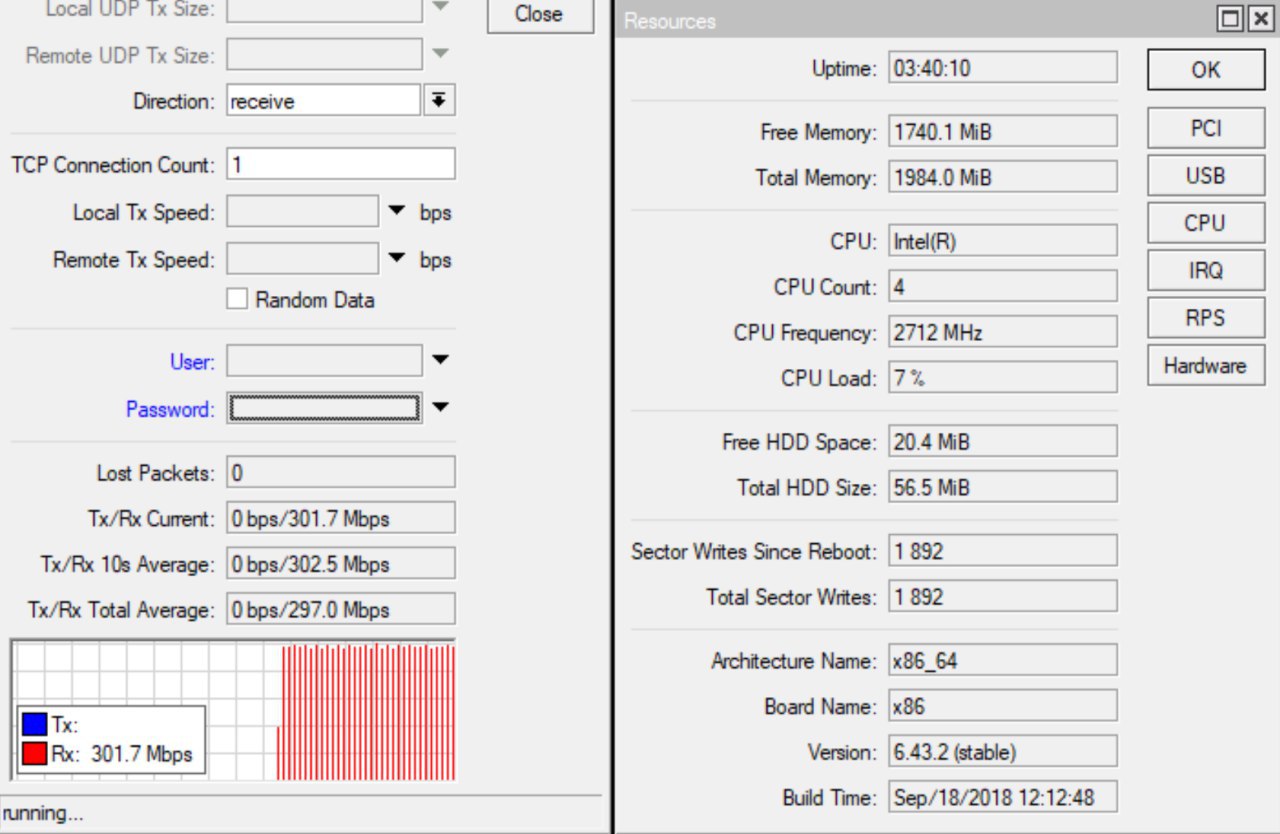Click the red Rx legend swatch
1280x834 pixels.
pos(35,754)
